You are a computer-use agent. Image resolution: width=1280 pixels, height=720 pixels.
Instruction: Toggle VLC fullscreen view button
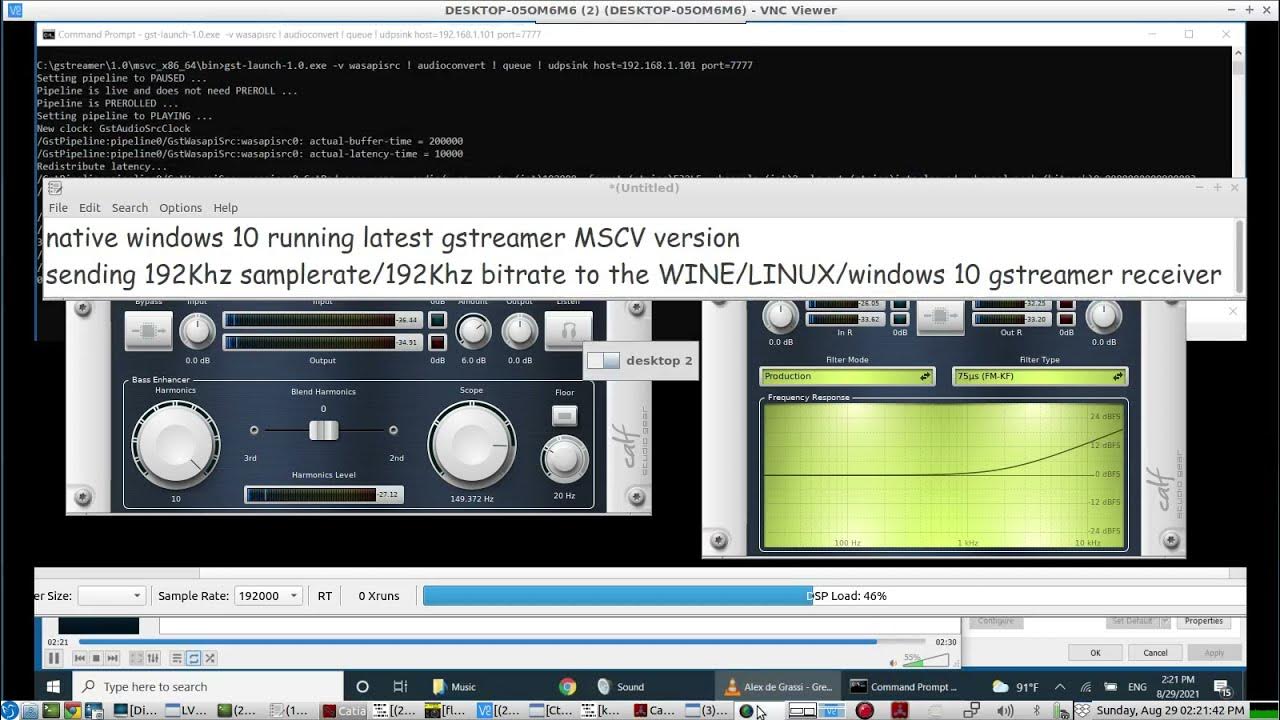click(x=137, y=658)
